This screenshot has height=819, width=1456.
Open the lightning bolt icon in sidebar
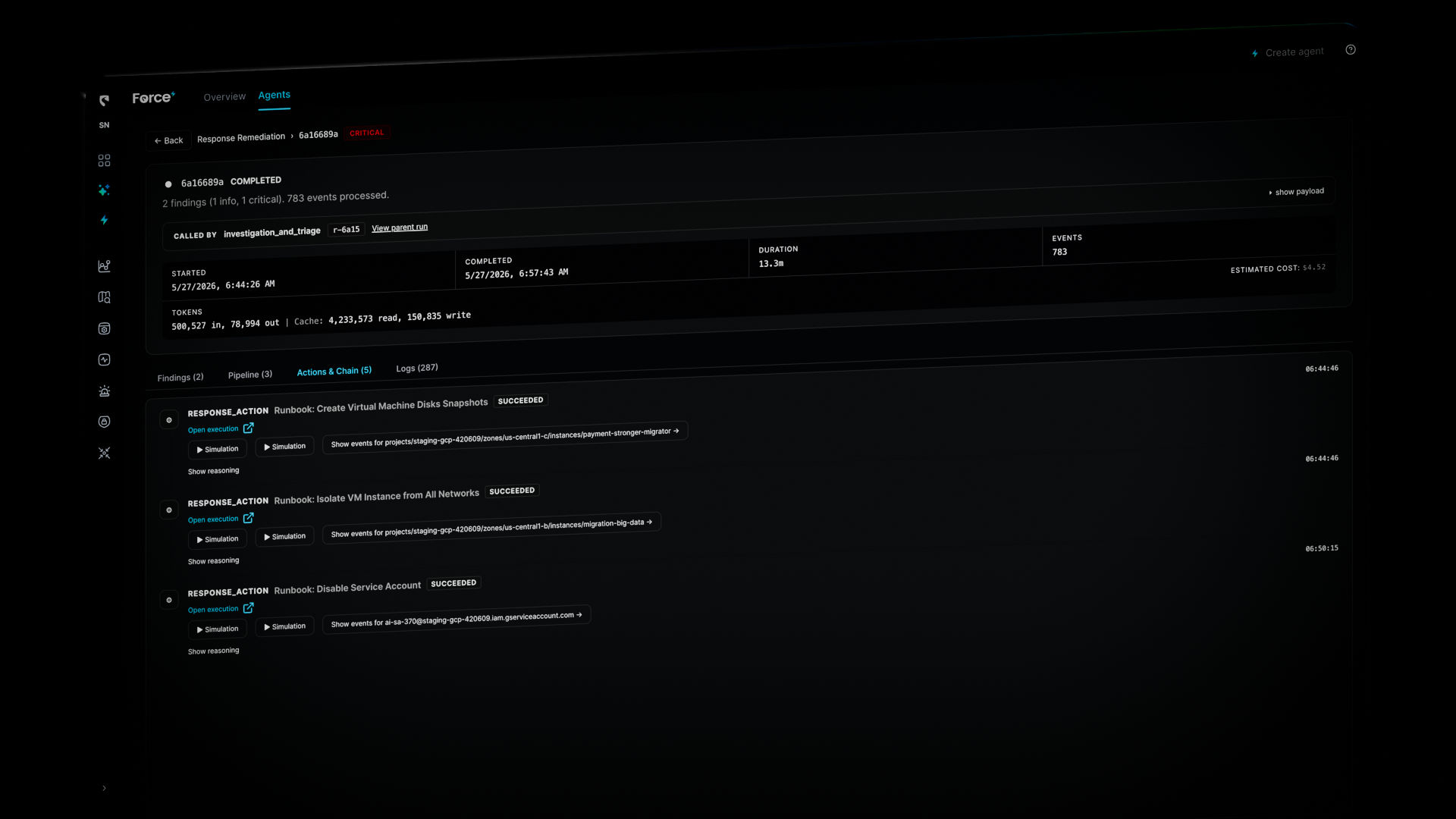(x=104, y=220)
